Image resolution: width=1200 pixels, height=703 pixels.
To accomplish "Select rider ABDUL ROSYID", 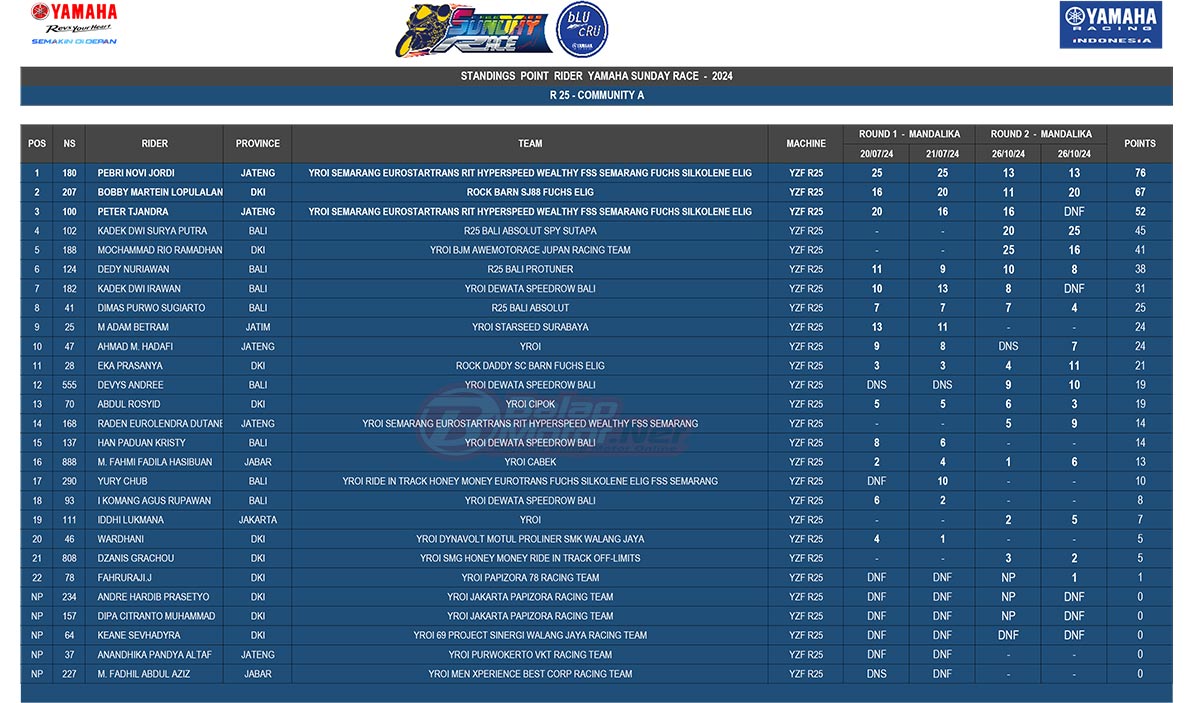I will [x=127, y=404].
